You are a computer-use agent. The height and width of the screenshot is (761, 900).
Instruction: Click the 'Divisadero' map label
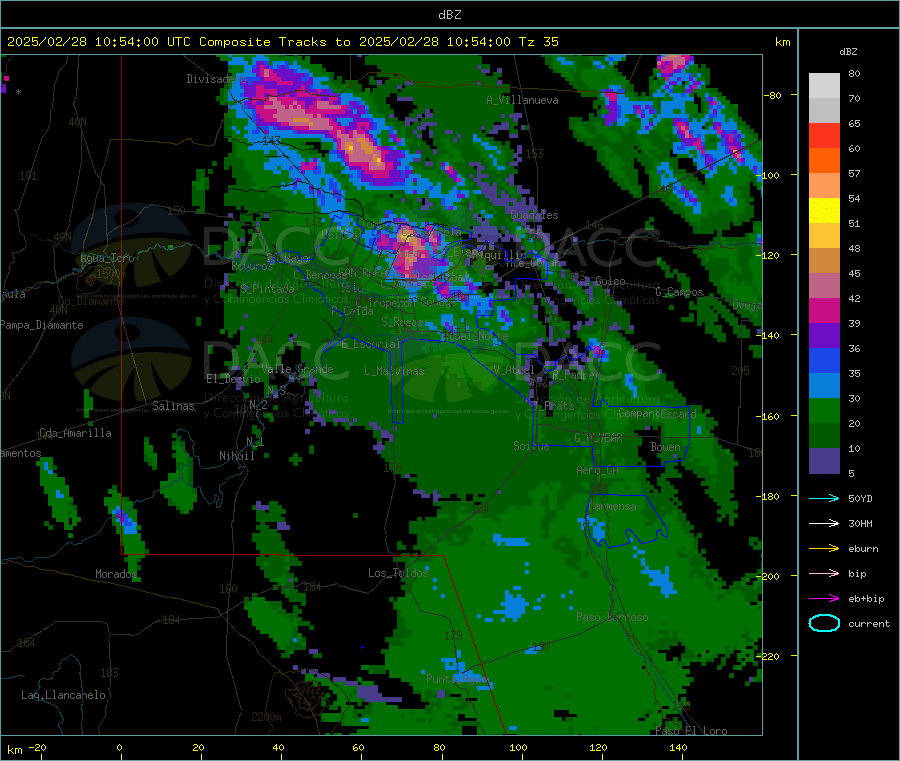tap(216, 79)
